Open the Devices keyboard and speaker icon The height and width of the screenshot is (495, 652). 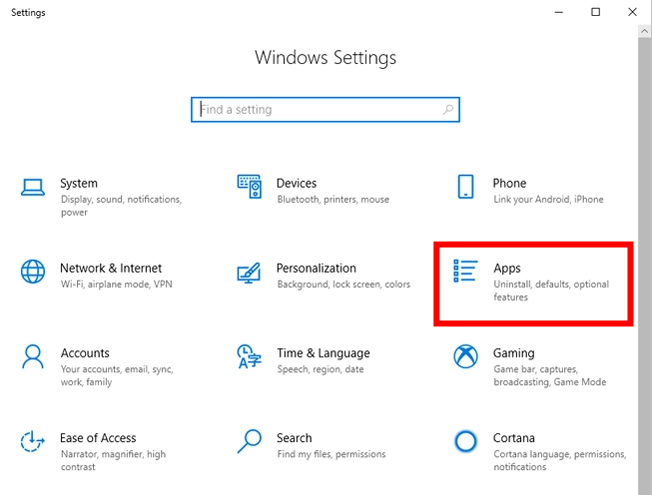coord(249,186)
